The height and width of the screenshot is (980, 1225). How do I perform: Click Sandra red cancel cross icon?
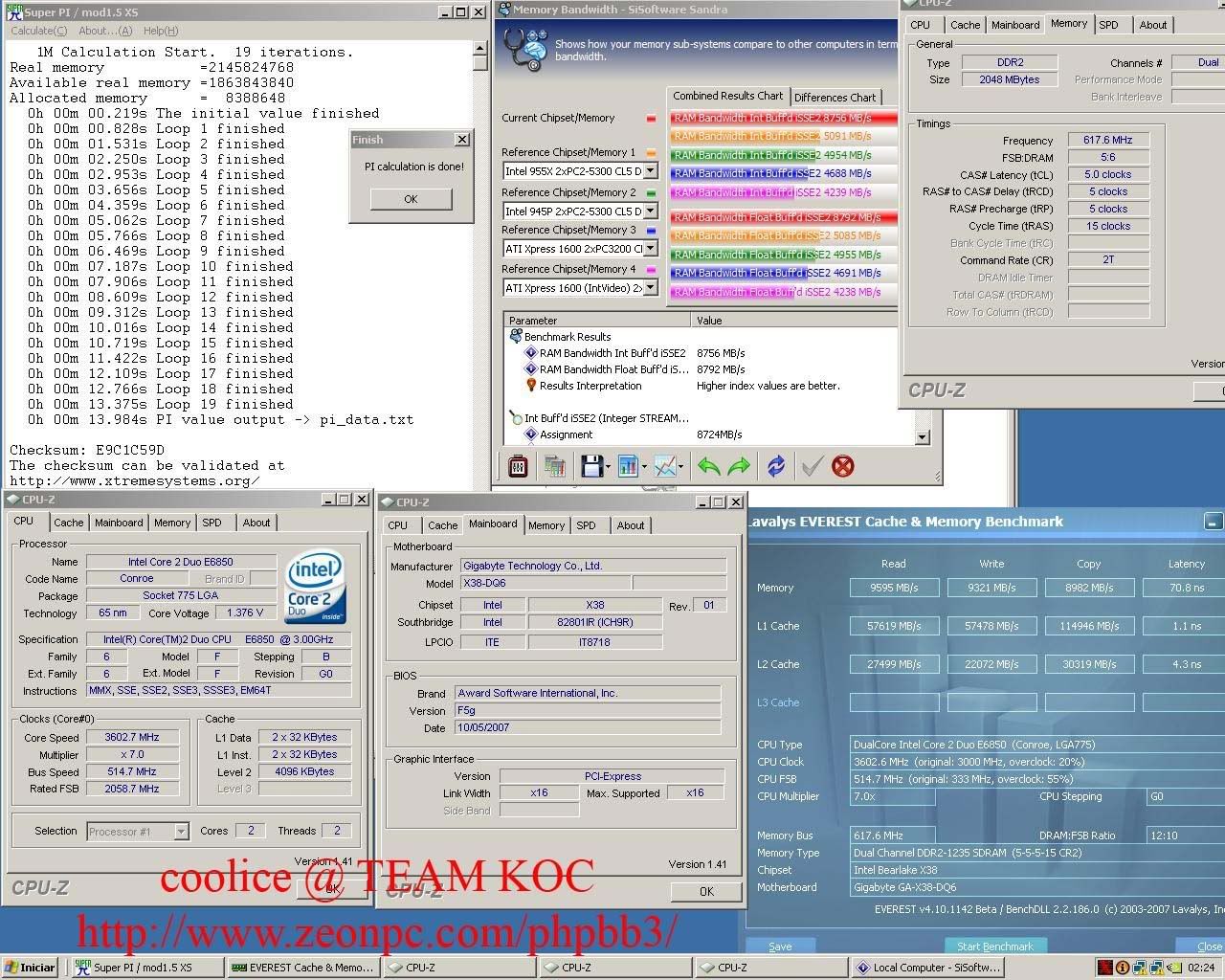[842, 466]
